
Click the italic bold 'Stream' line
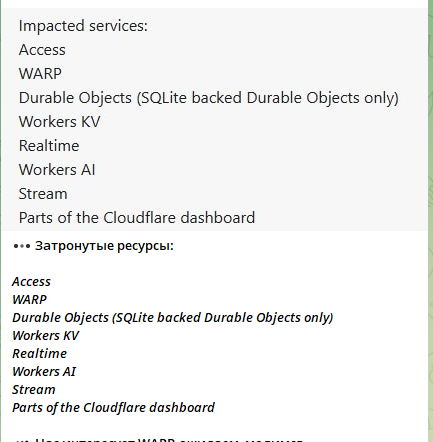34,390
